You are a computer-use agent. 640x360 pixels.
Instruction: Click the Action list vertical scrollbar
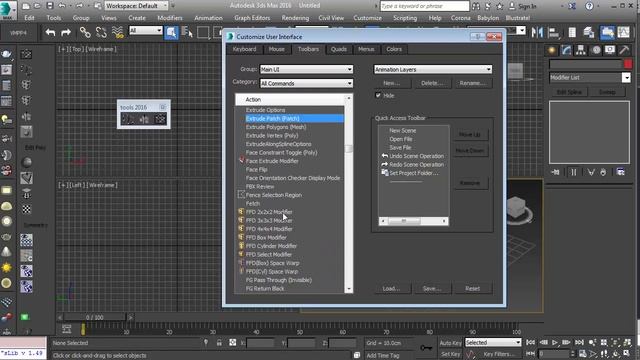click(x=349, y=193)
